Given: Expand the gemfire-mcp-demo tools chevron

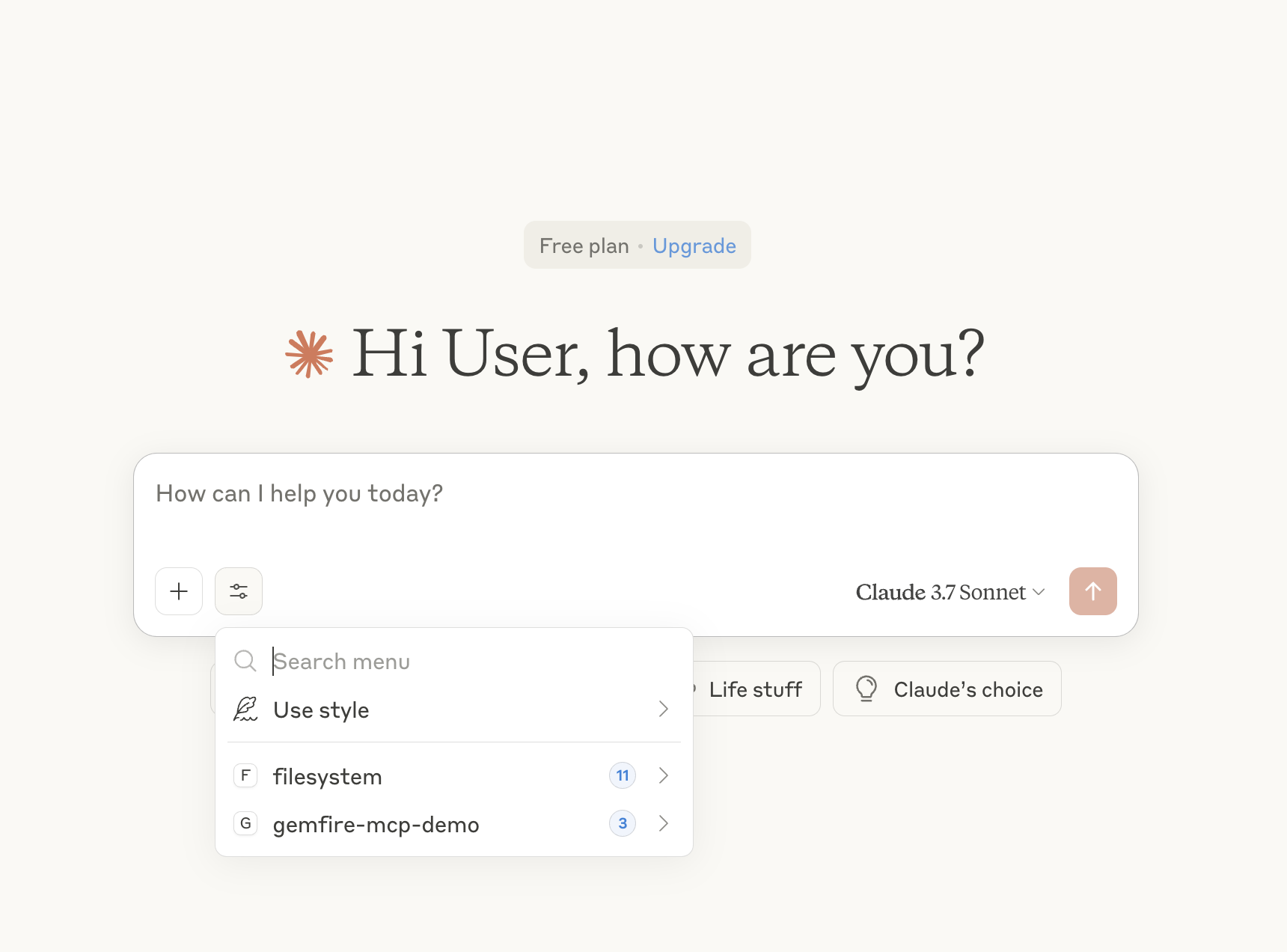Looking at the screenshot, I should pyautogui.click(x=663, y=823).
